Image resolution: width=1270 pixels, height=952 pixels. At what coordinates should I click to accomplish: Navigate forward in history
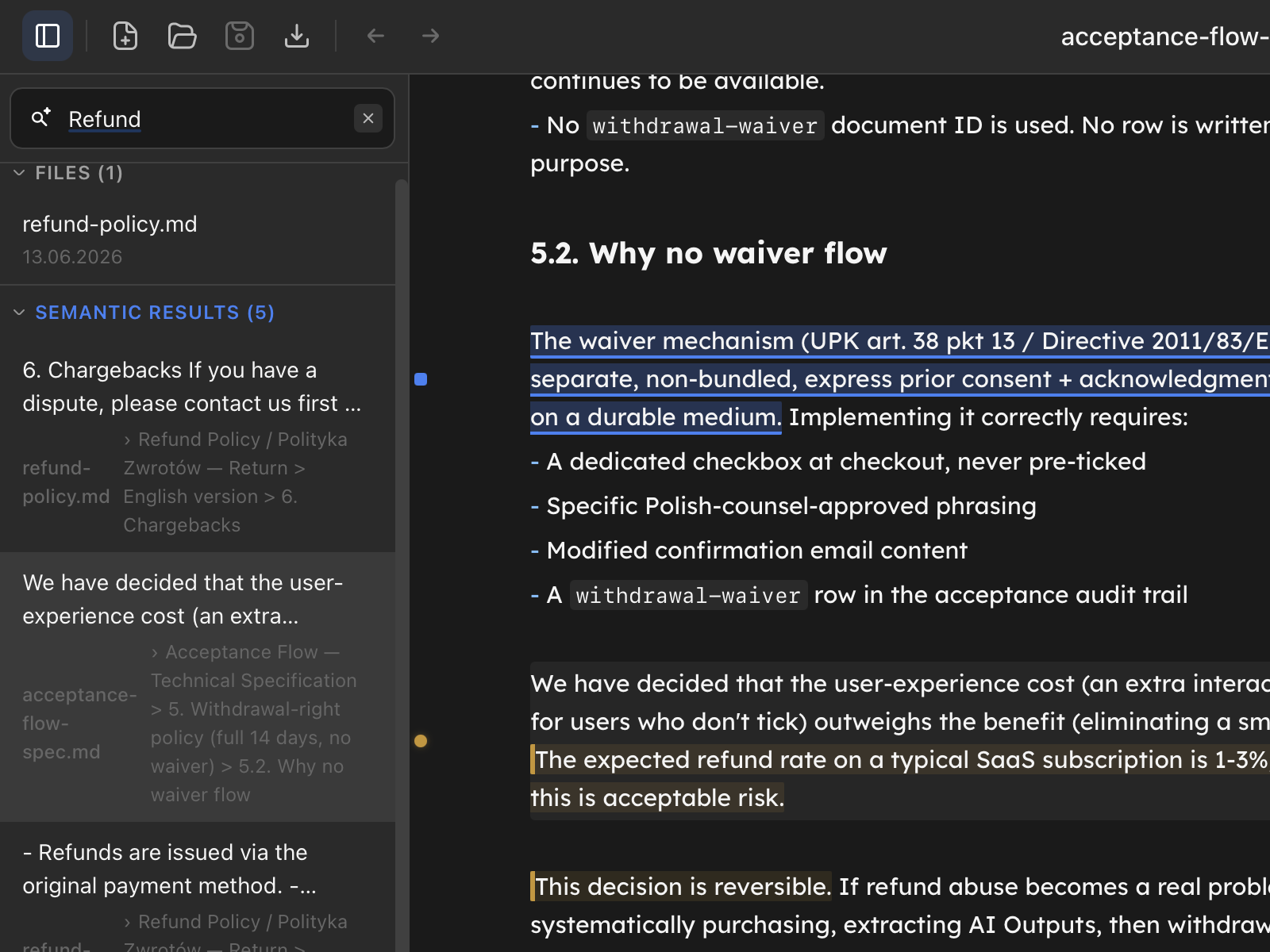(x=430, y=36)
